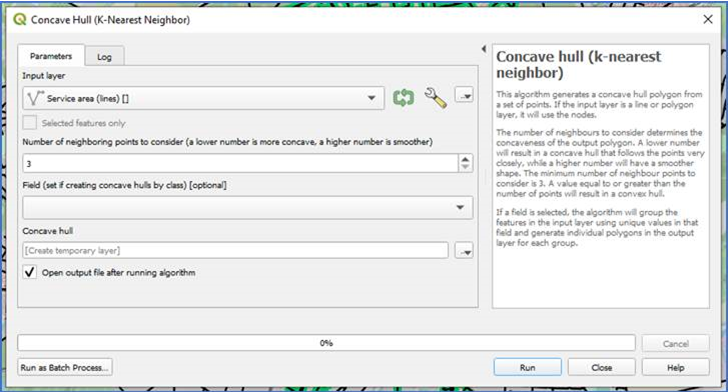Viewport: 728px width, 392px height.
Task: Open the Input layer dropdown
Action: point(203,98)
